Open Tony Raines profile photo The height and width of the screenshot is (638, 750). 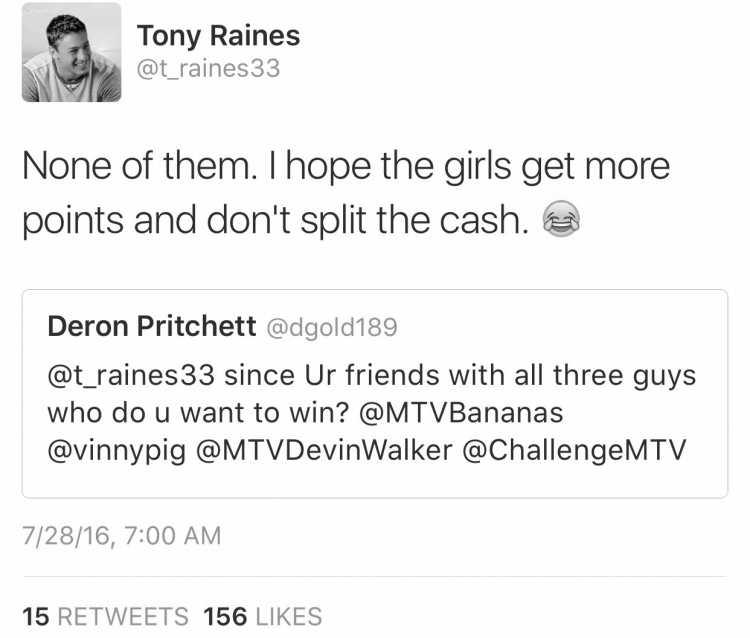(71, 52)
